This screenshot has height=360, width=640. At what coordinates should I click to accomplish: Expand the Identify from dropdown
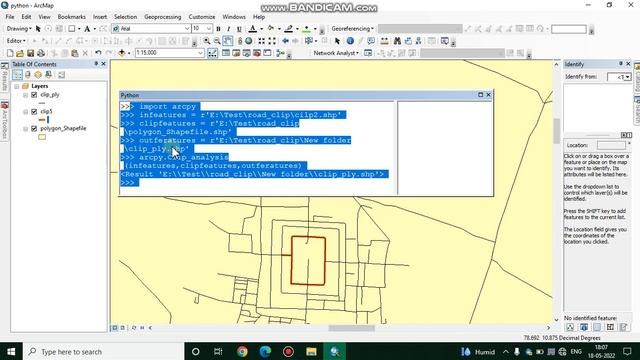pyautogui.click(x=627, y=77)
